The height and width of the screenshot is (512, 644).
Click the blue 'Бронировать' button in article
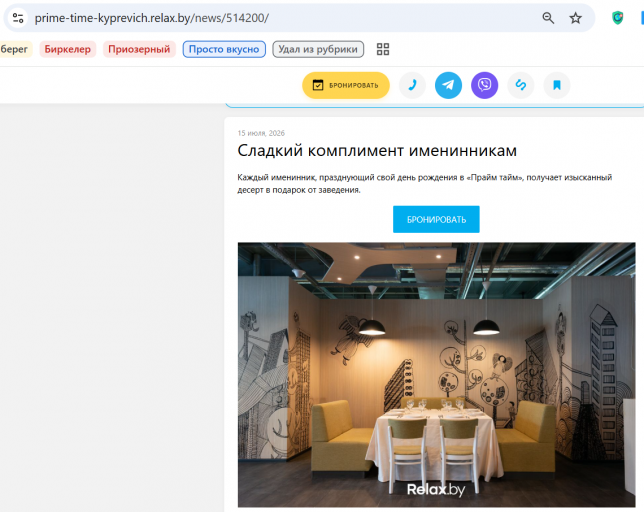click(436, 219)
